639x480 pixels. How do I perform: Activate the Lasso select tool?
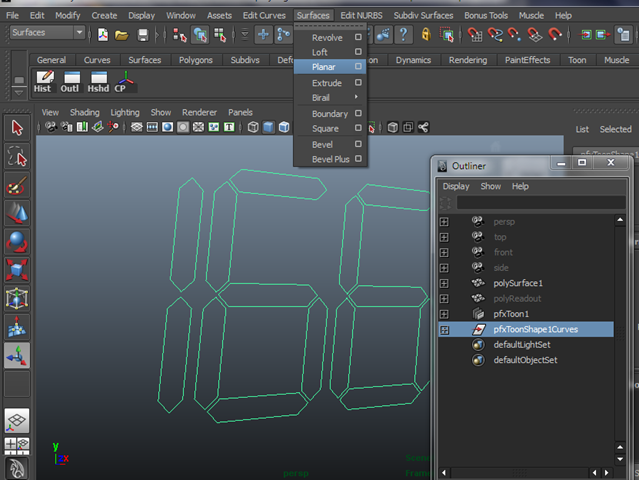coord(17,156)
